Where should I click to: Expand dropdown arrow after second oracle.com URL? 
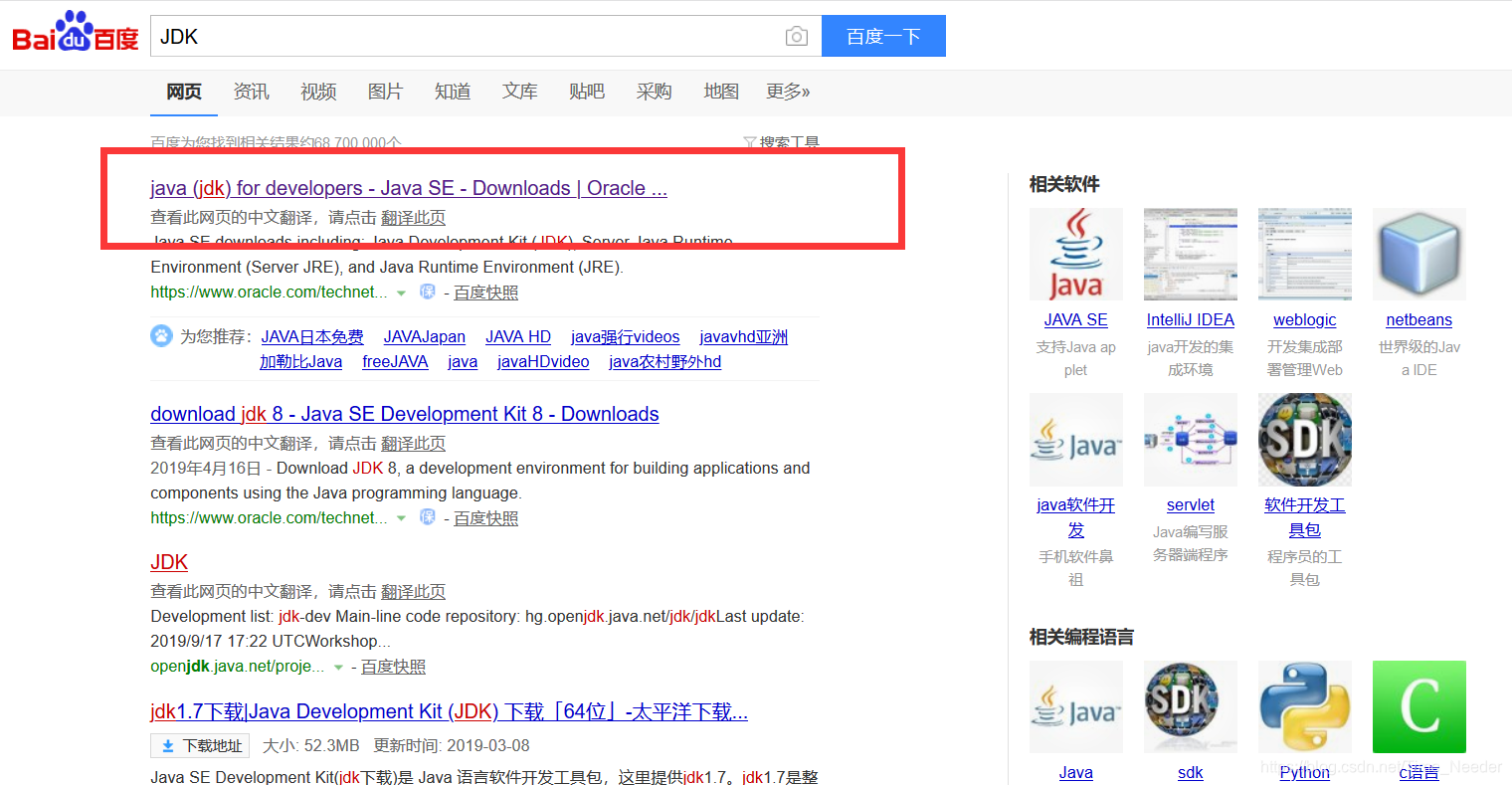tap(401, 519)
